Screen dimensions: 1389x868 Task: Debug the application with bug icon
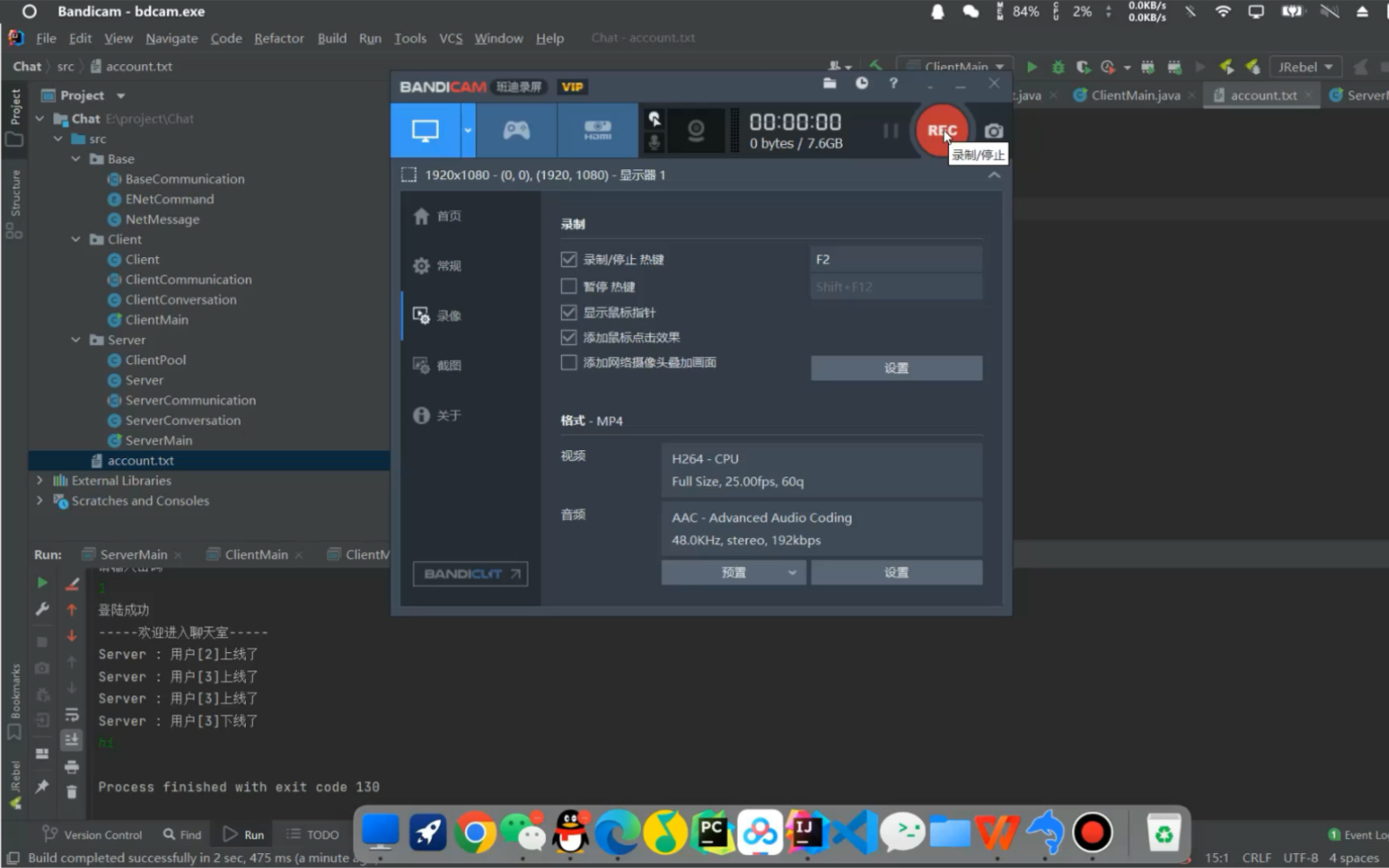(1058, 67)
